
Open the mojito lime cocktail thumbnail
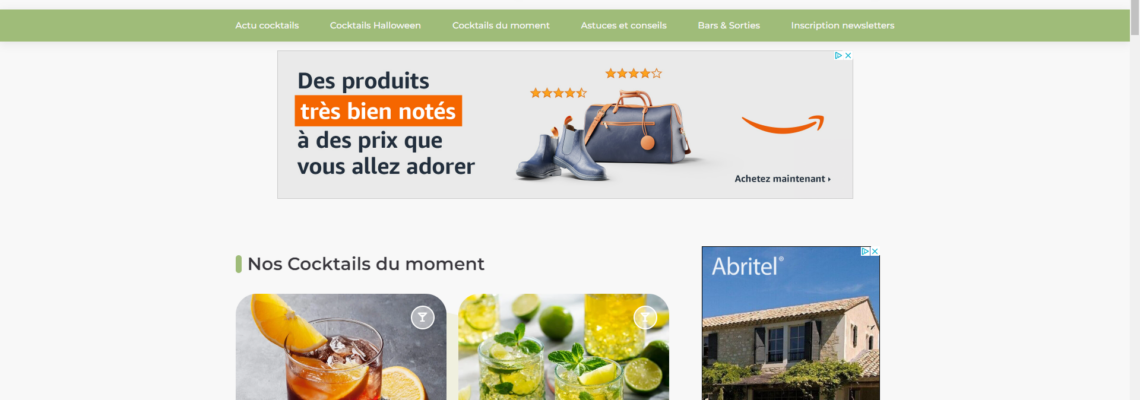click(563, 347)
